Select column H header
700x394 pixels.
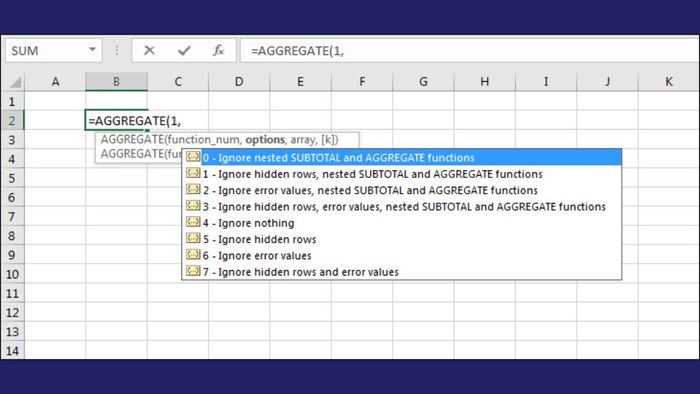[484, 82]
